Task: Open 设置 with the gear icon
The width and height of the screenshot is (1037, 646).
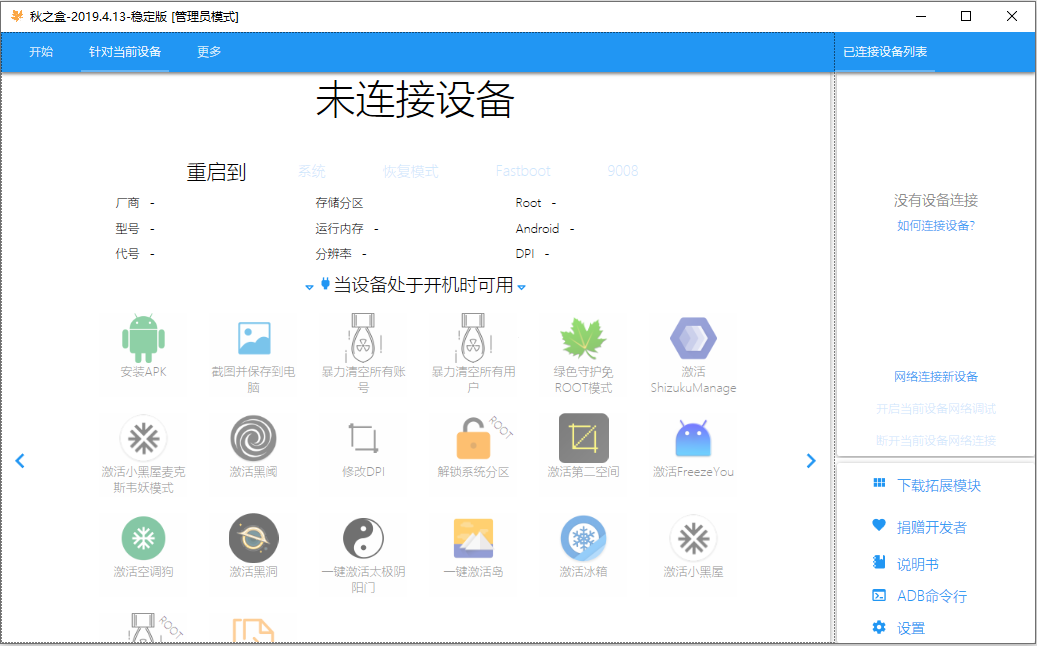Action: coord(910,628)
